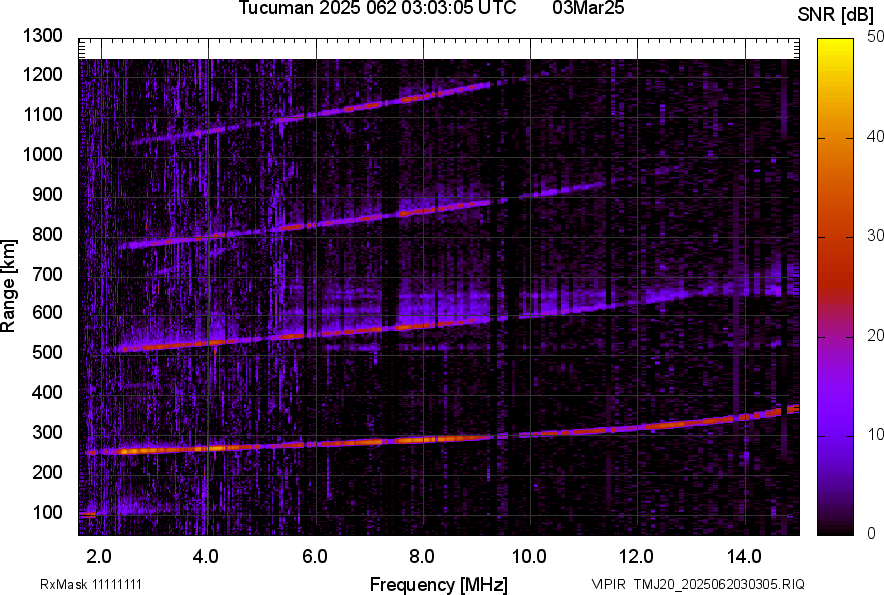Click the SNR color scale bar

pyautogui.click(x=835, y=287)
